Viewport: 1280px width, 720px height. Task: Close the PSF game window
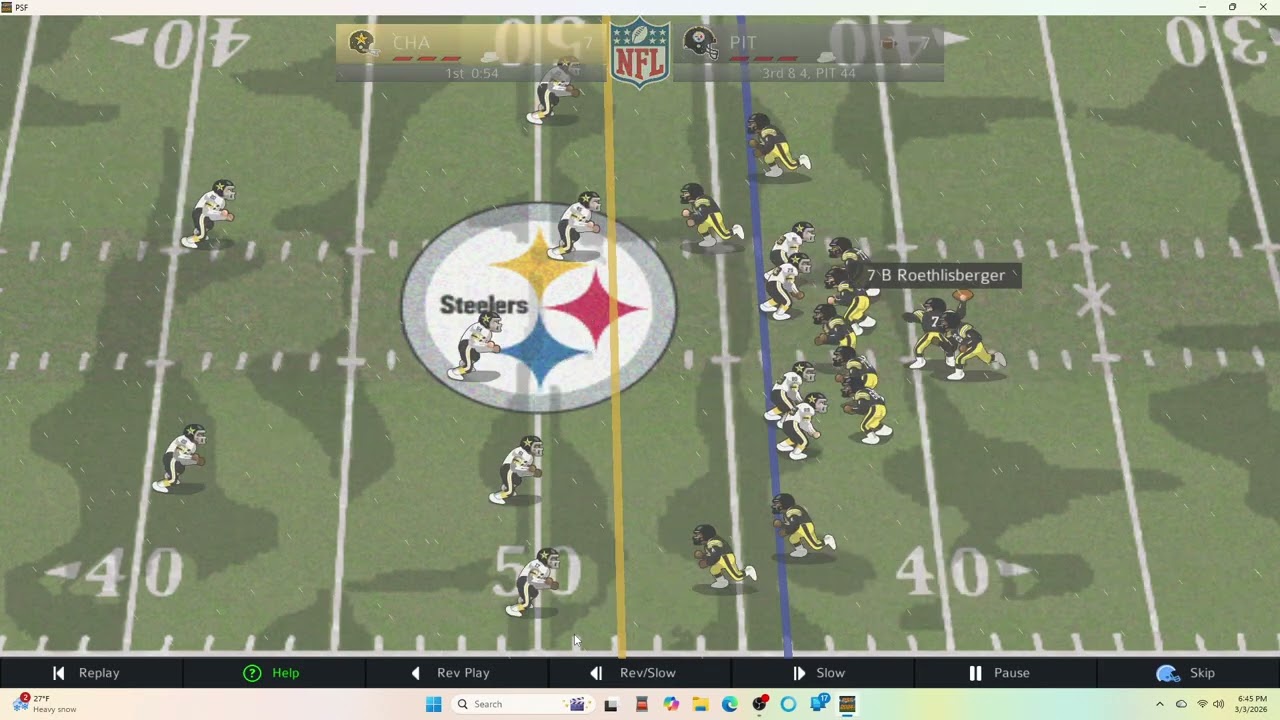(x=1263, y=7)
